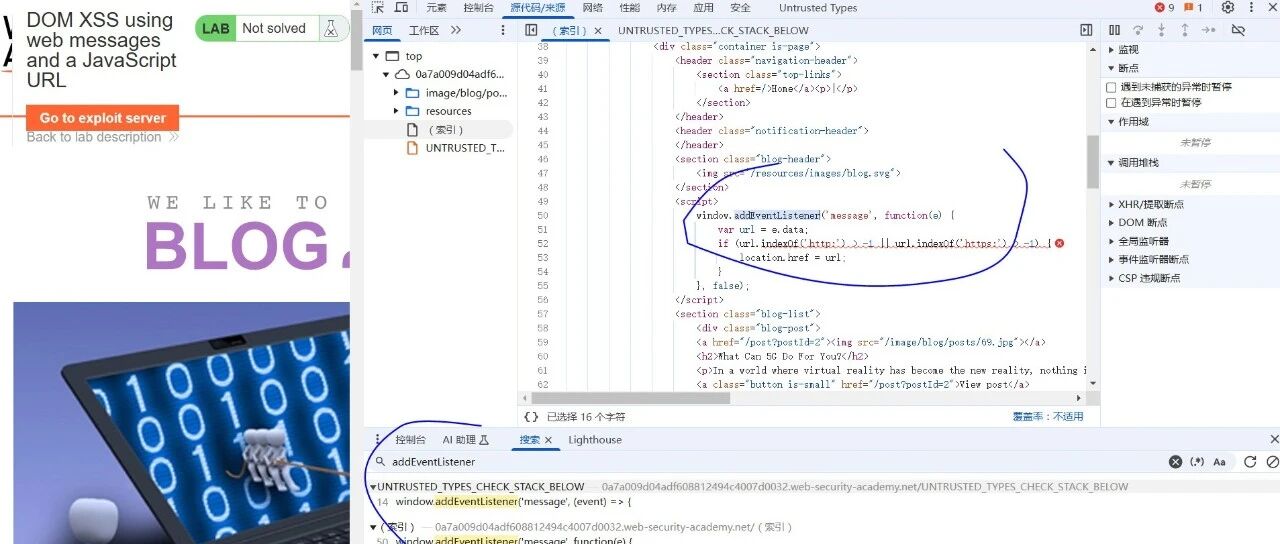
Task: Open the 性能 Performance tab
Action: click(x=630, y=8)
